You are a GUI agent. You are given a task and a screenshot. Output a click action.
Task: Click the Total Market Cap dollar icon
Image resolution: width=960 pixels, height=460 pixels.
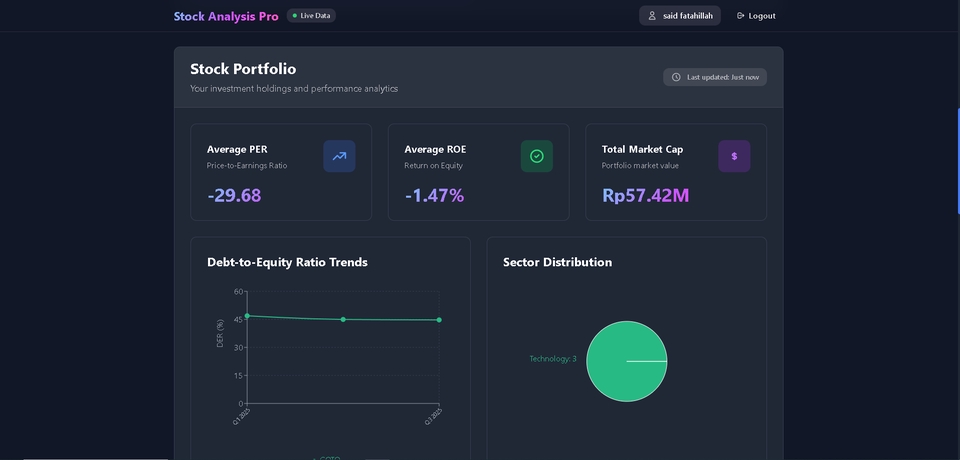pyautogui.click(x=734, y=156)
